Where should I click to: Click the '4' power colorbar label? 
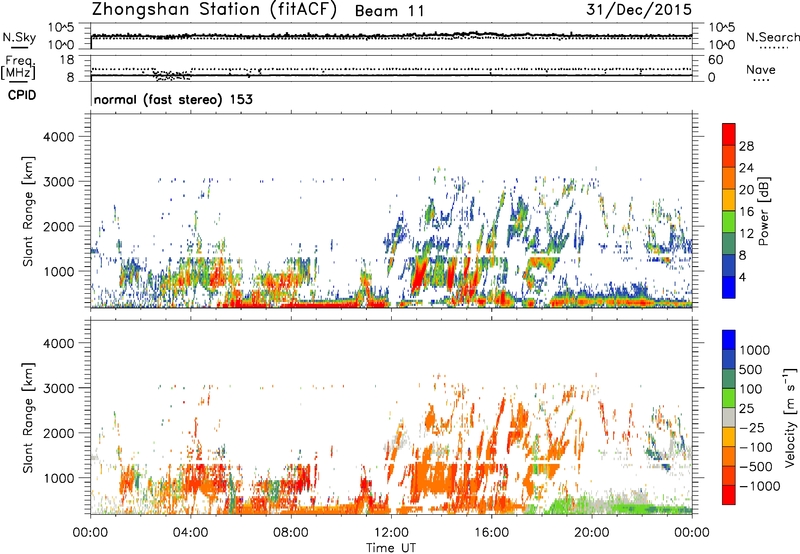point(743,277)
